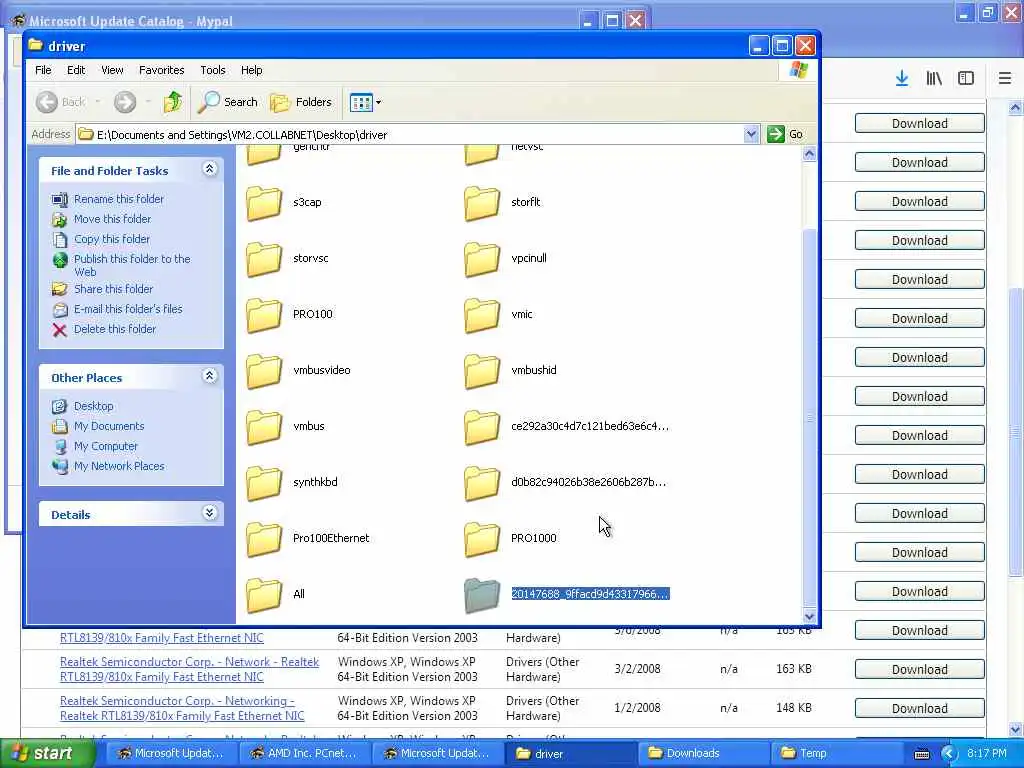The width and height of the screenshot is (1024, 768).
Task: Click Copy this folder
Action: (112, 240)
